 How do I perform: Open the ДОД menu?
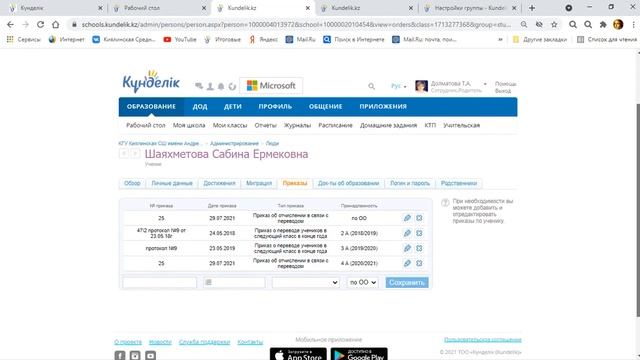200,107
